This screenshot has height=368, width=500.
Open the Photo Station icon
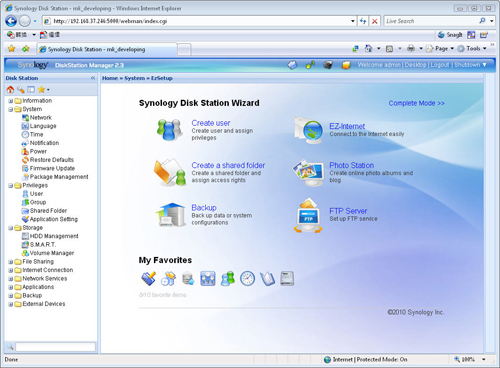[x=308, y=173]
